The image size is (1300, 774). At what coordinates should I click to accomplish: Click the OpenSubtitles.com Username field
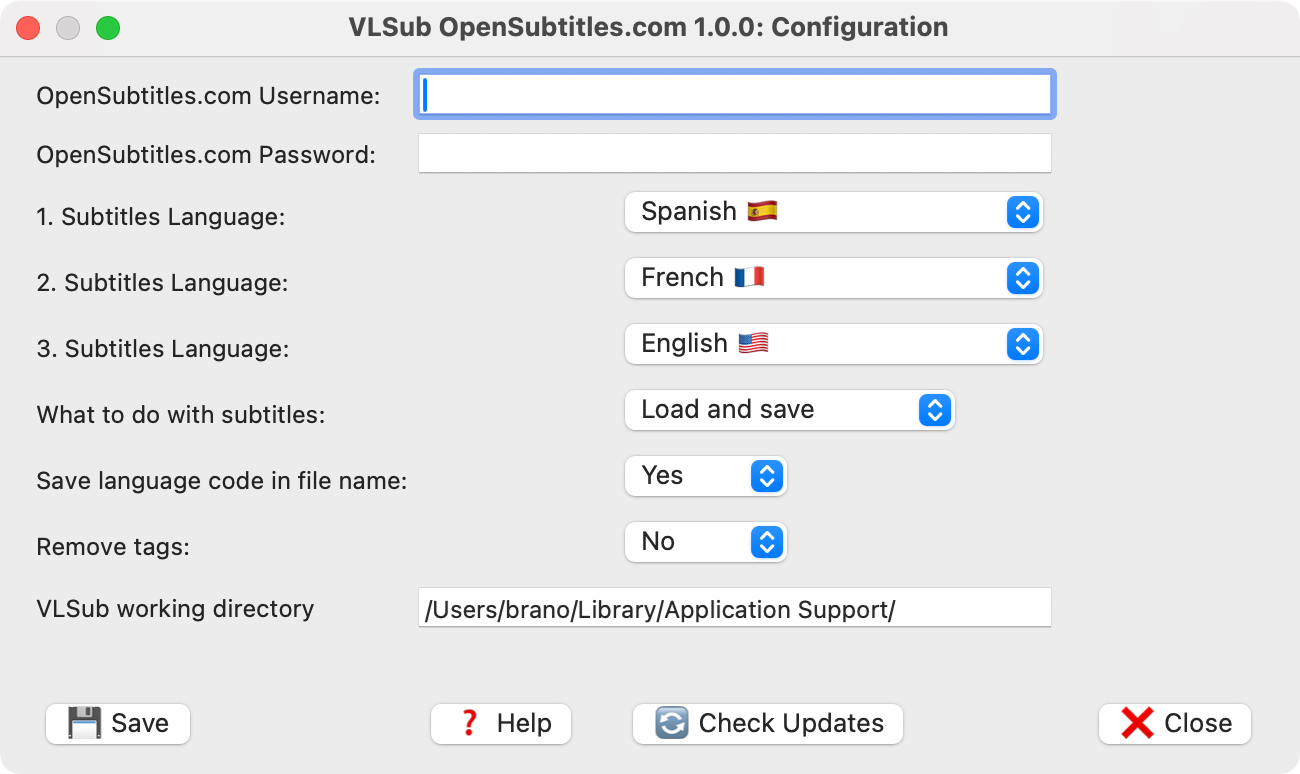pos(735,95)
